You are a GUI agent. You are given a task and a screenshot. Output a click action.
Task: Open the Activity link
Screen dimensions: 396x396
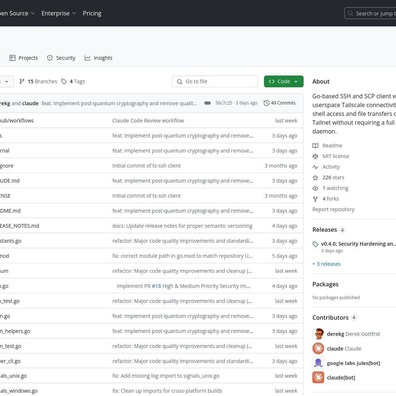tap(331, 167)
